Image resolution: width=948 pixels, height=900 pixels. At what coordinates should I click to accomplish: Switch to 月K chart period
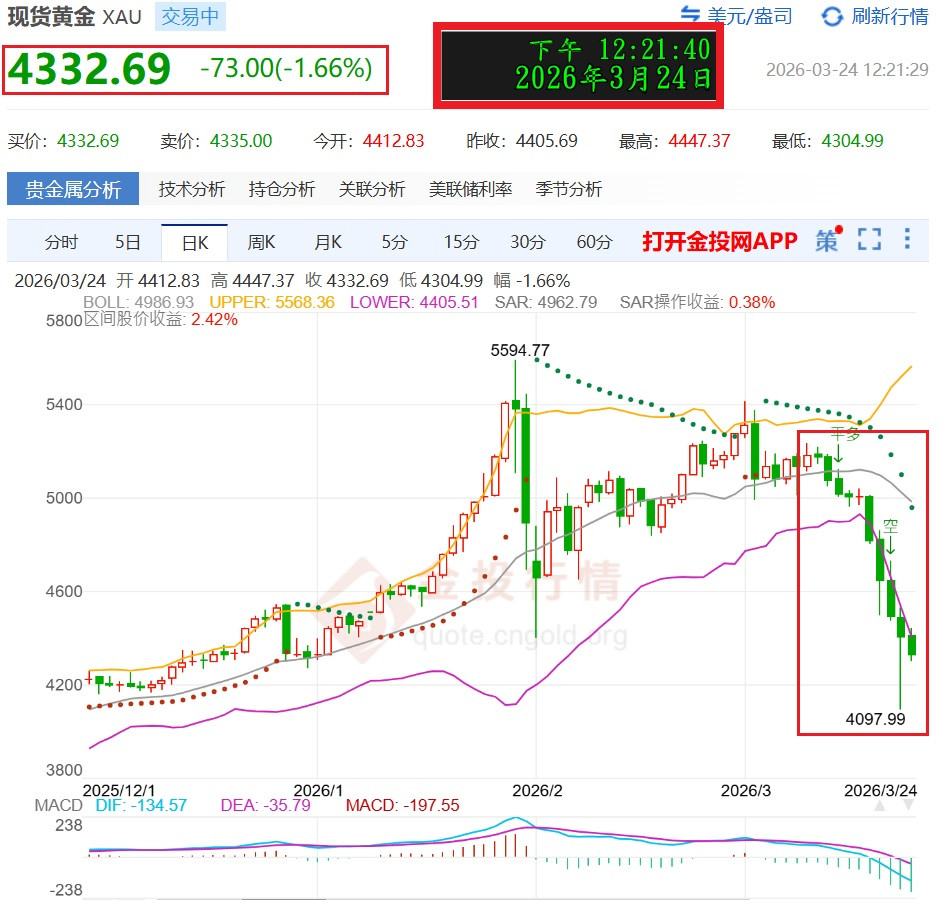coord(328,242)
